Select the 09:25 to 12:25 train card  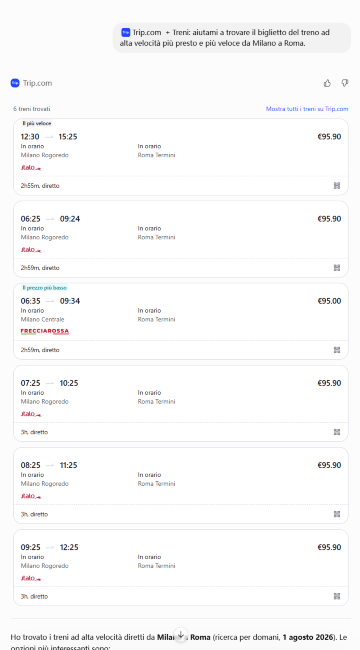(181, 568)
